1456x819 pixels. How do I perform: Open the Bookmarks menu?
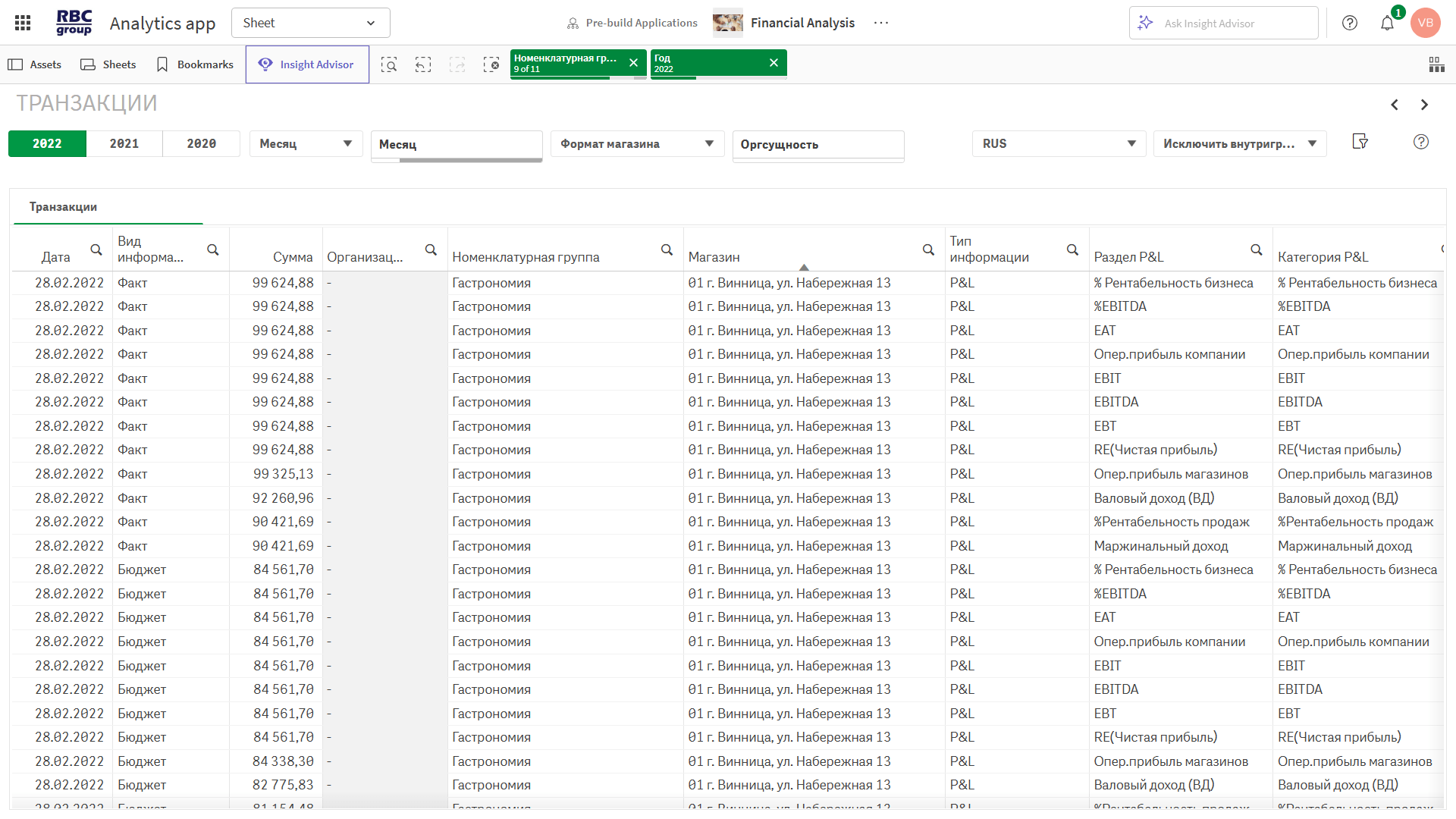click(x=195, y=64)
